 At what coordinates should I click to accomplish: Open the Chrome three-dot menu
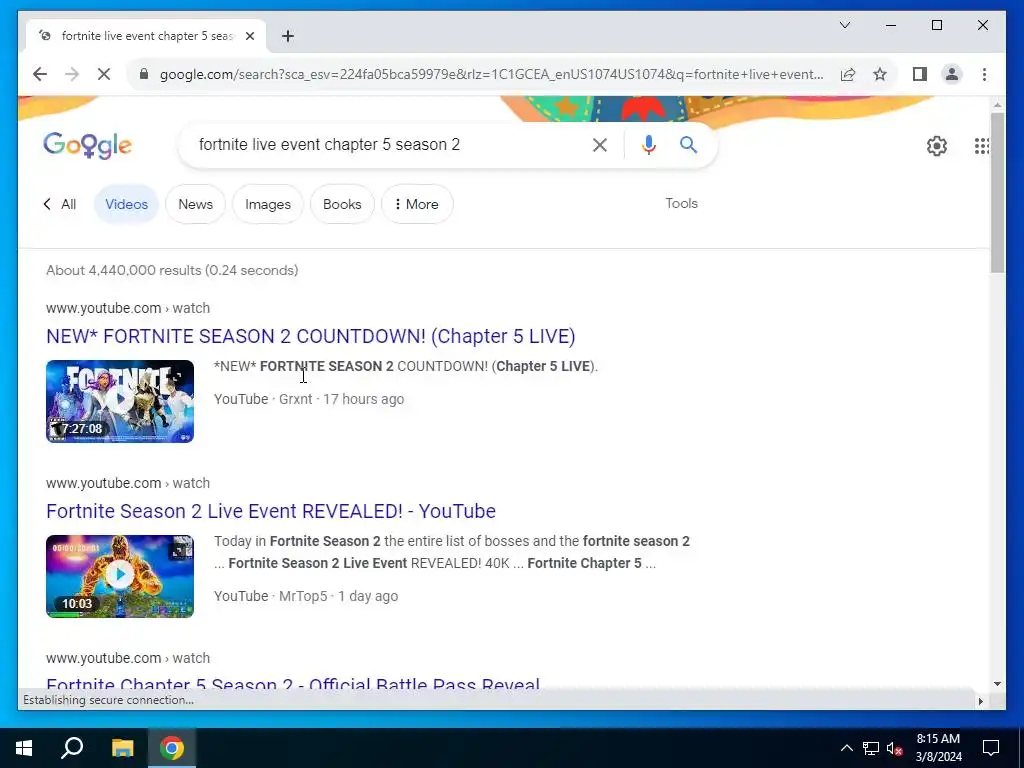click(984, 74)
